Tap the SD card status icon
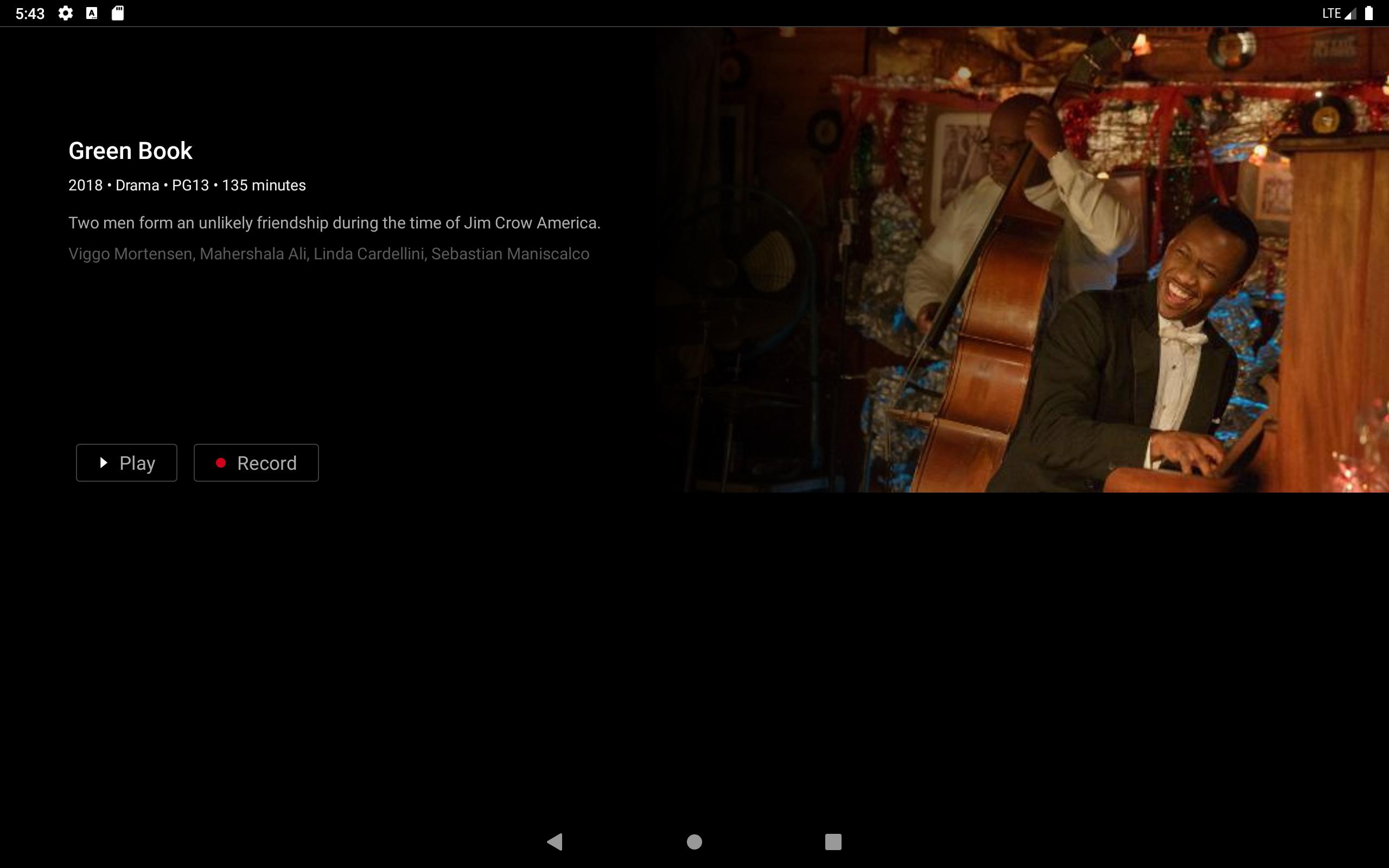This screenshot has width=1389, height=868. pos(118,13)
